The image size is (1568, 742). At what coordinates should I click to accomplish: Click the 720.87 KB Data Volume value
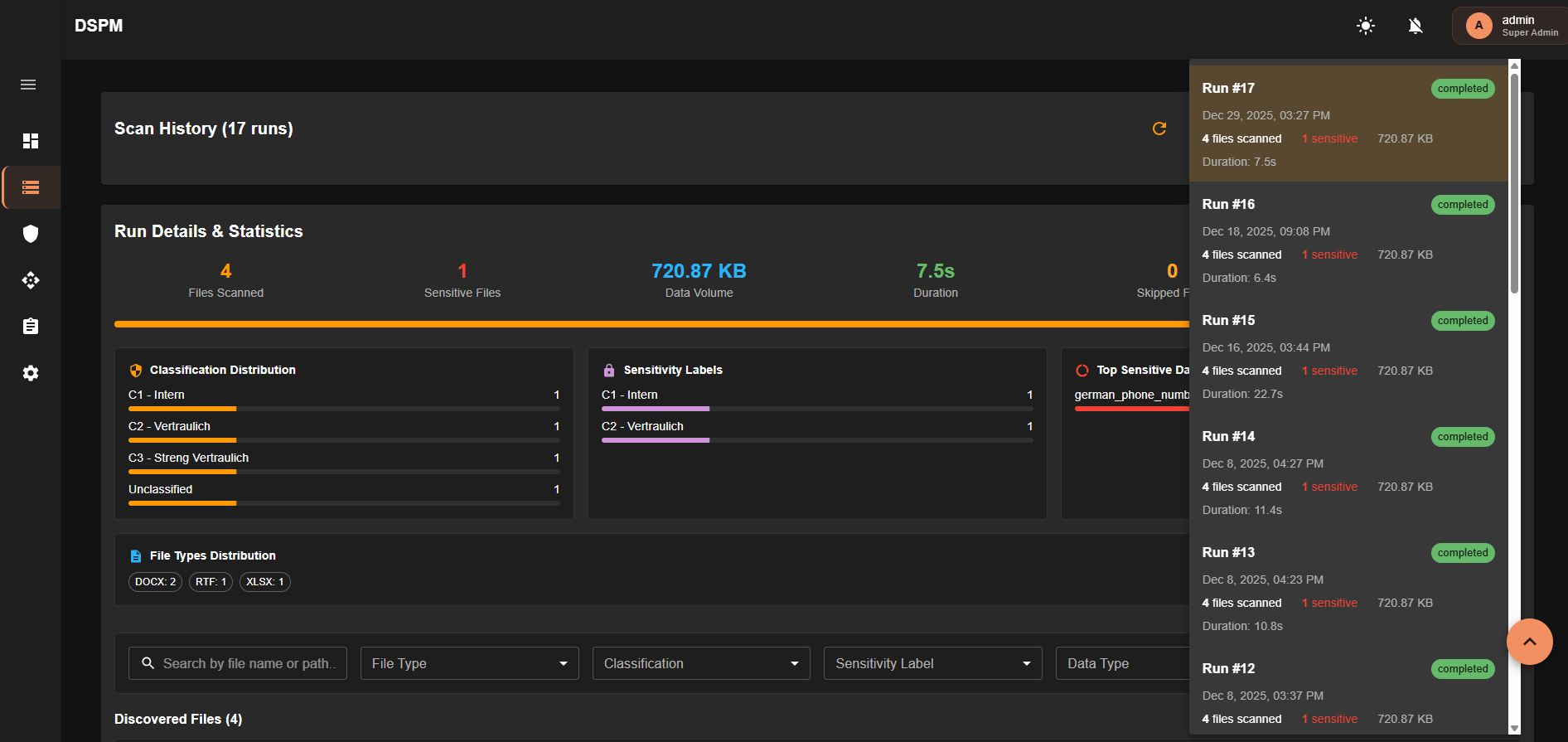click(699, 271)
